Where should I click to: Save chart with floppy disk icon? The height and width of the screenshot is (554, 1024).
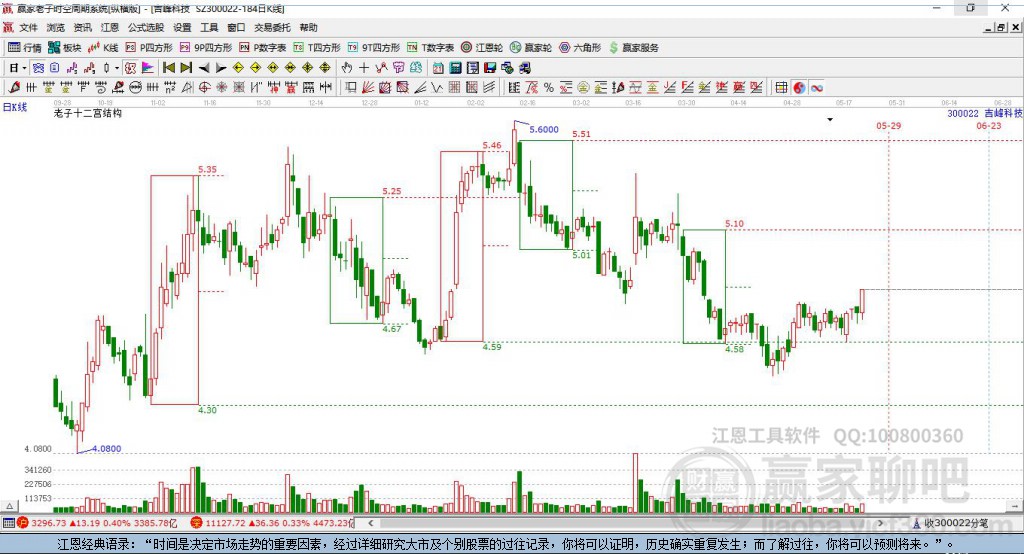pos(490,67)
